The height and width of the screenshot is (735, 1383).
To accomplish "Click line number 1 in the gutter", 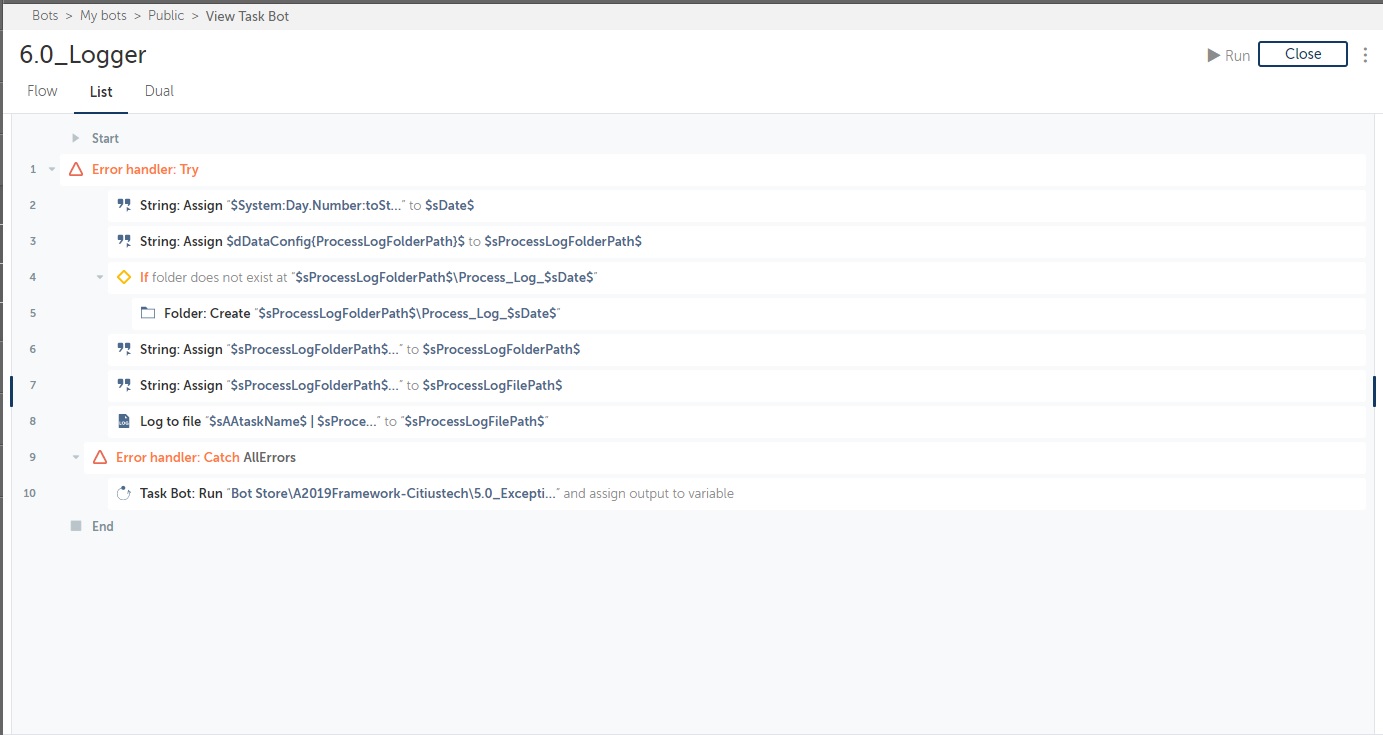I will click(x=33, y=169).
